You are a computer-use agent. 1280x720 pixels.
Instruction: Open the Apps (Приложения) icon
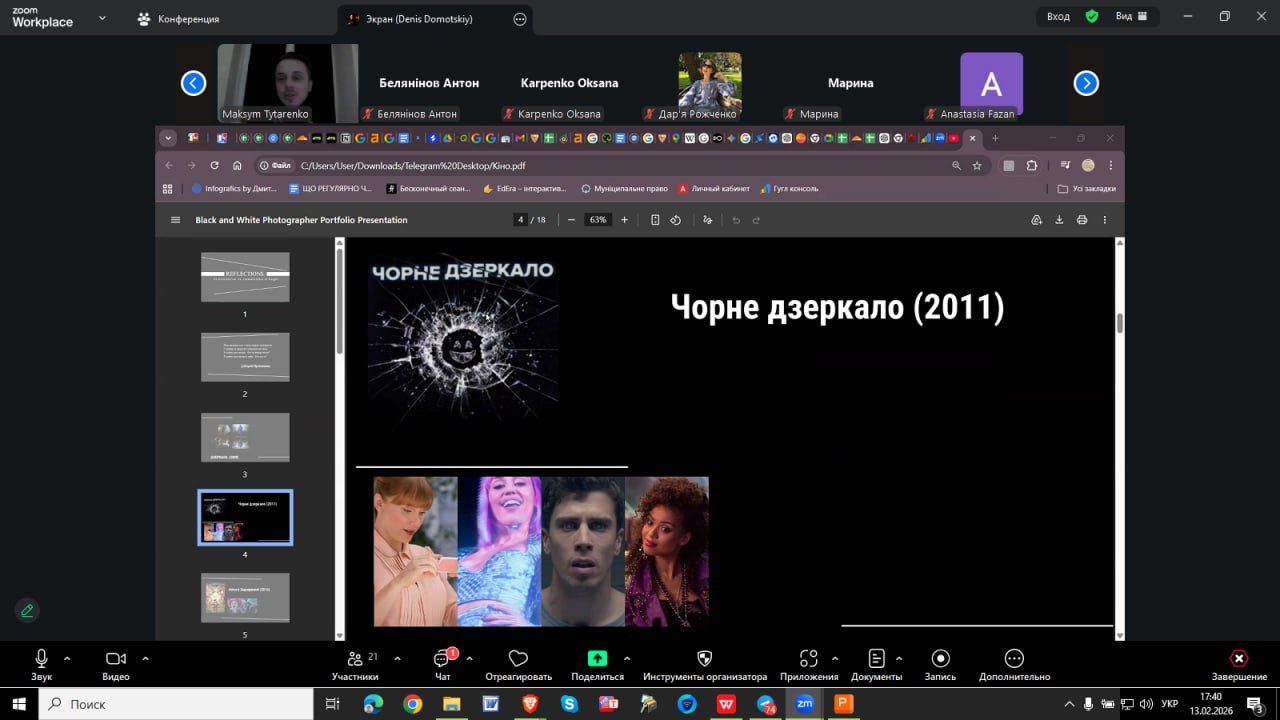[x=808, y=659]
